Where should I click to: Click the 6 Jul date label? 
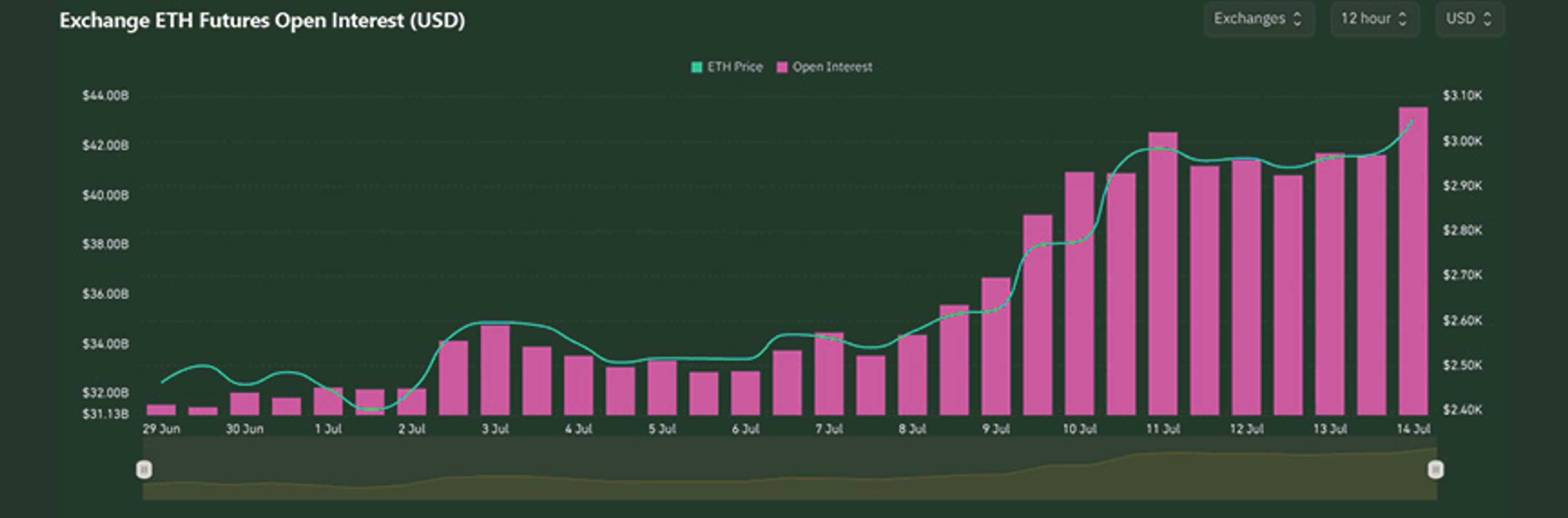click(745, 429)
